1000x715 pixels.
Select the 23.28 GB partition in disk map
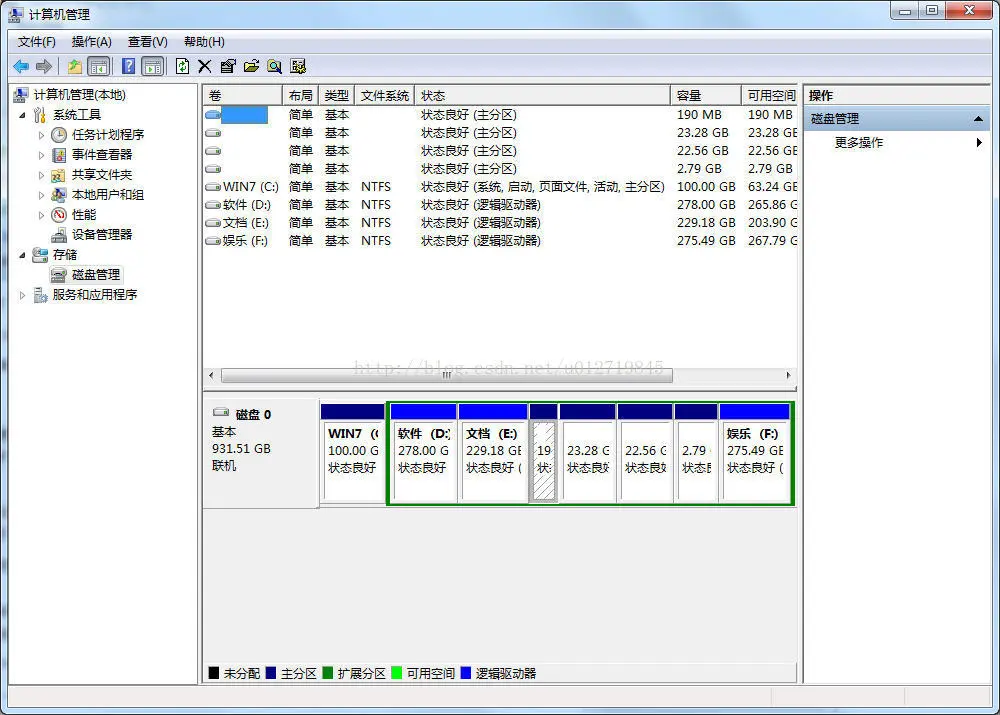(x=587, y=453)
